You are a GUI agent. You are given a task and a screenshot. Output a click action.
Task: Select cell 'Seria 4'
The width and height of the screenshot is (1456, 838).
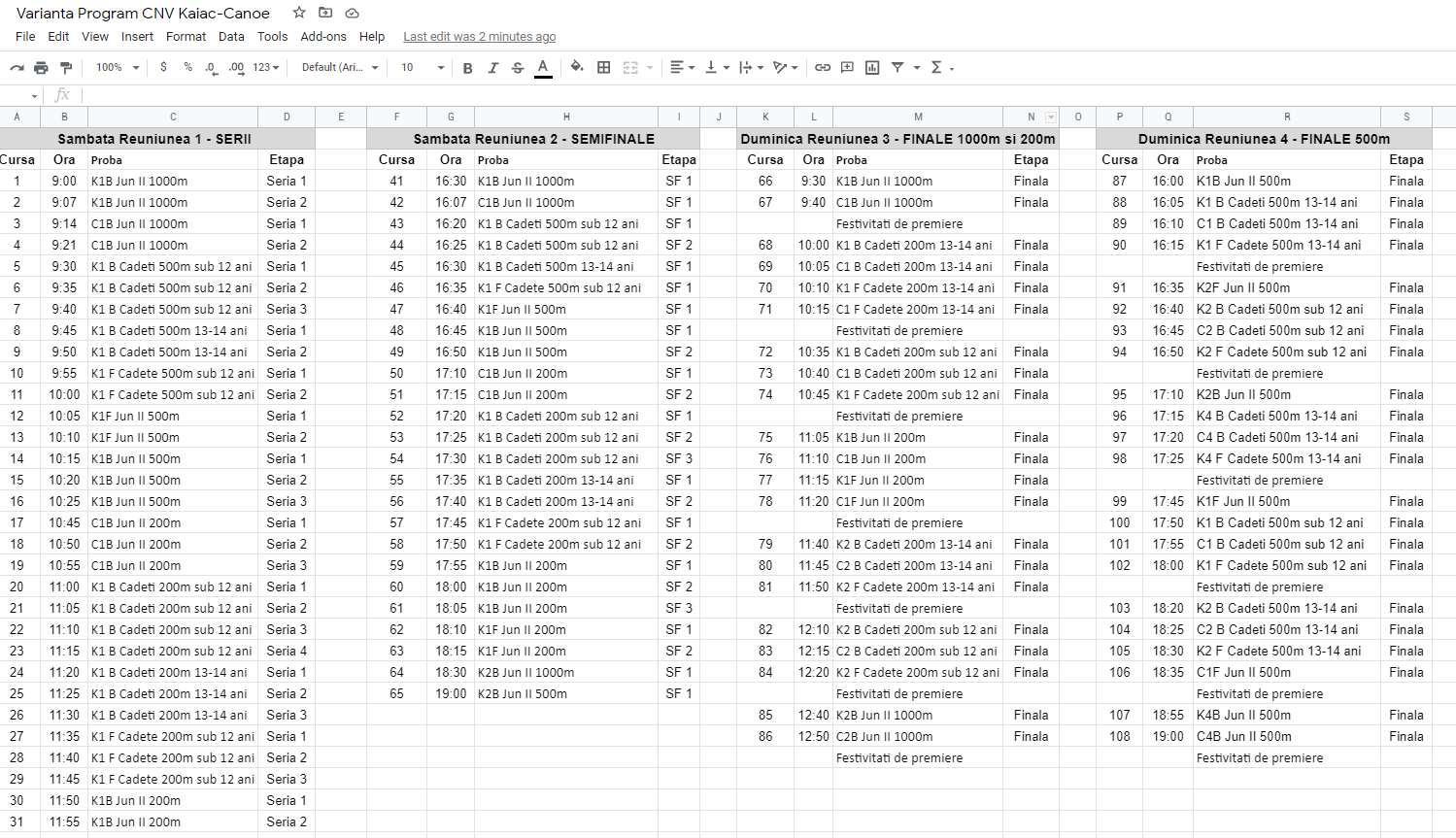tap(287, 651)
